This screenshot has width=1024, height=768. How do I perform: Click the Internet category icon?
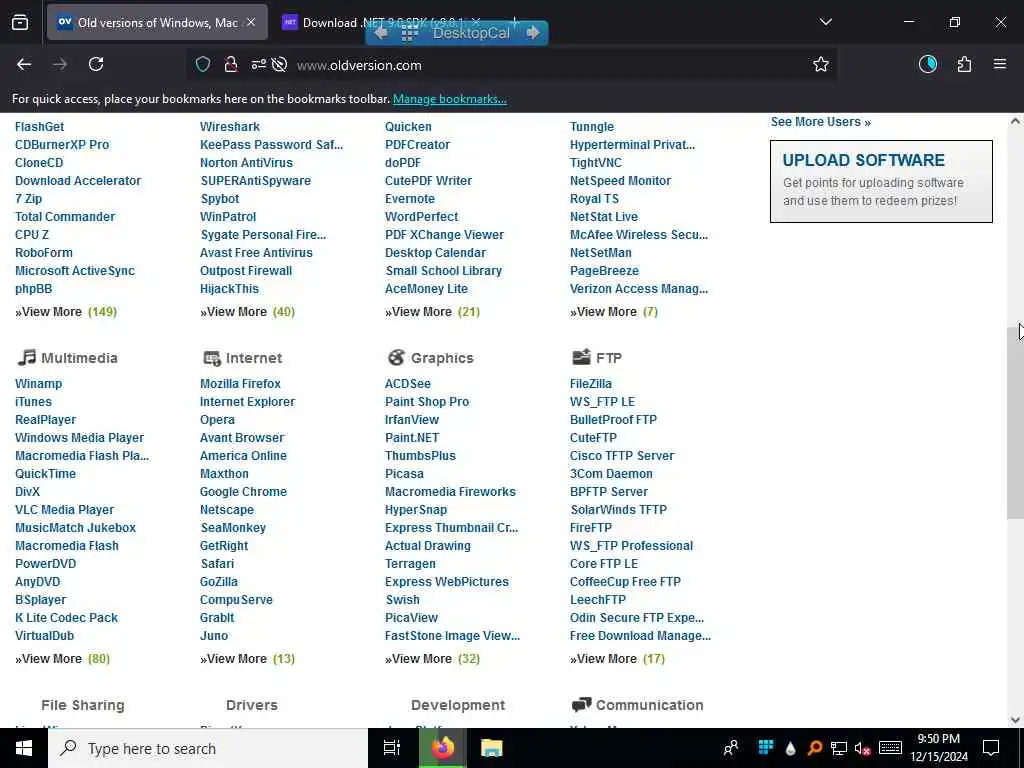tap(212, 358)
